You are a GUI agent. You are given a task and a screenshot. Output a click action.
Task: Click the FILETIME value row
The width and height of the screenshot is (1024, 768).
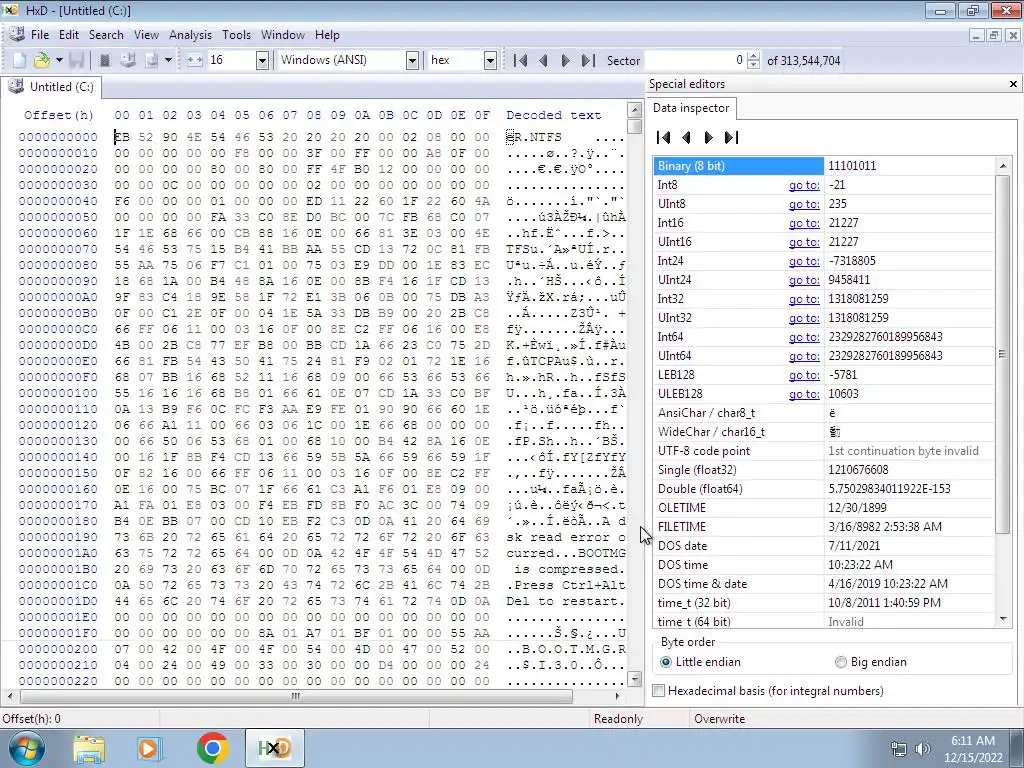(x=823, y=526)
